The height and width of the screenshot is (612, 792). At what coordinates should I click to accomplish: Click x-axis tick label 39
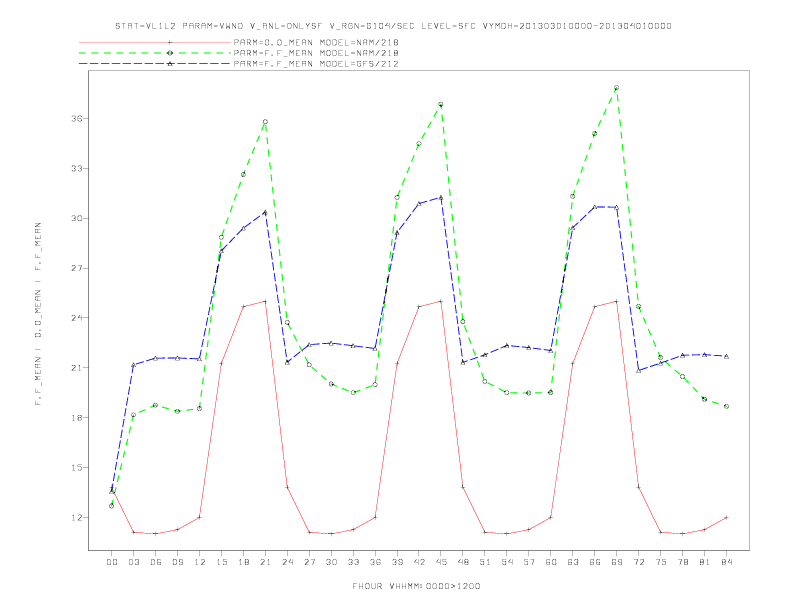(x=397, y=562)
